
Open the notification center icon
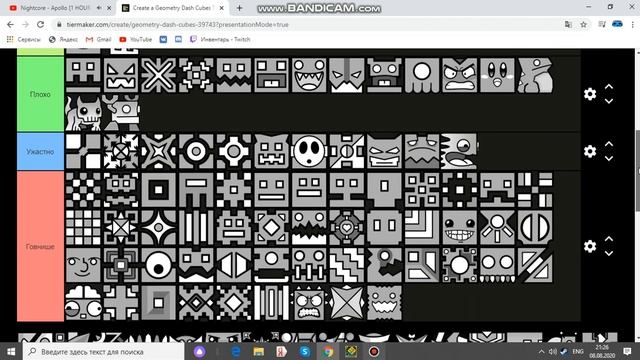pyautogui.click(x=627, y=351)
